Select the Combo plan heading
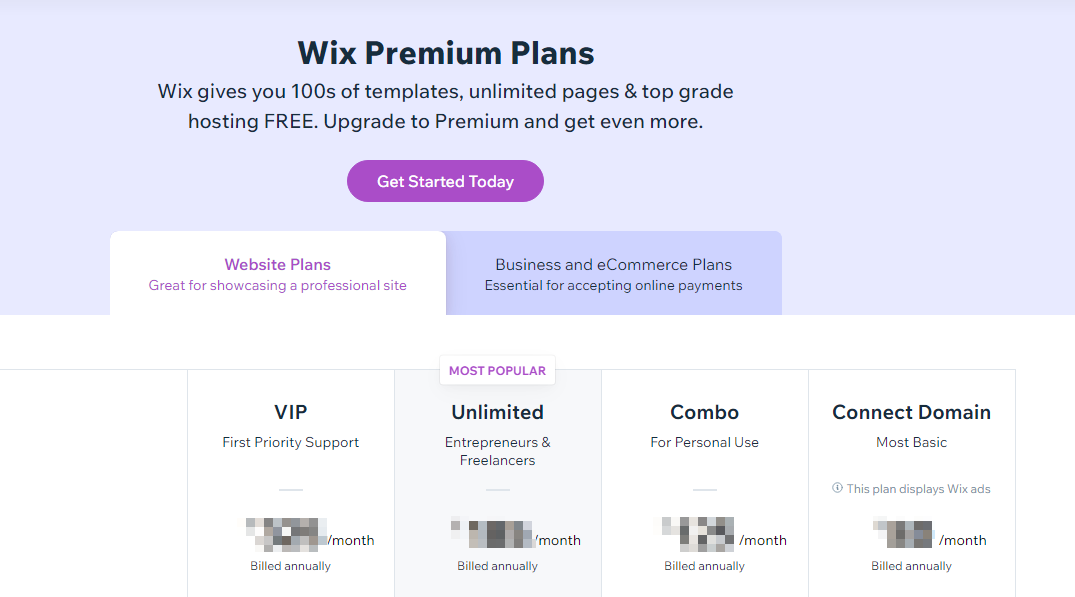The image size is (1075, 597). click(x=704, y=412)
